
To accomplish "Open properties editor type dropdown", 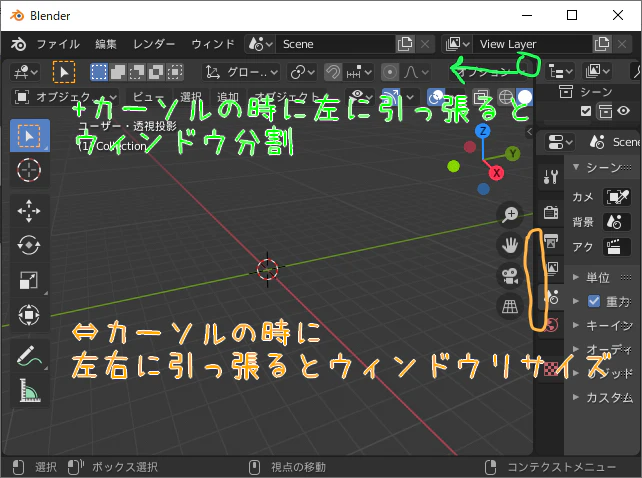I will 559,143.
